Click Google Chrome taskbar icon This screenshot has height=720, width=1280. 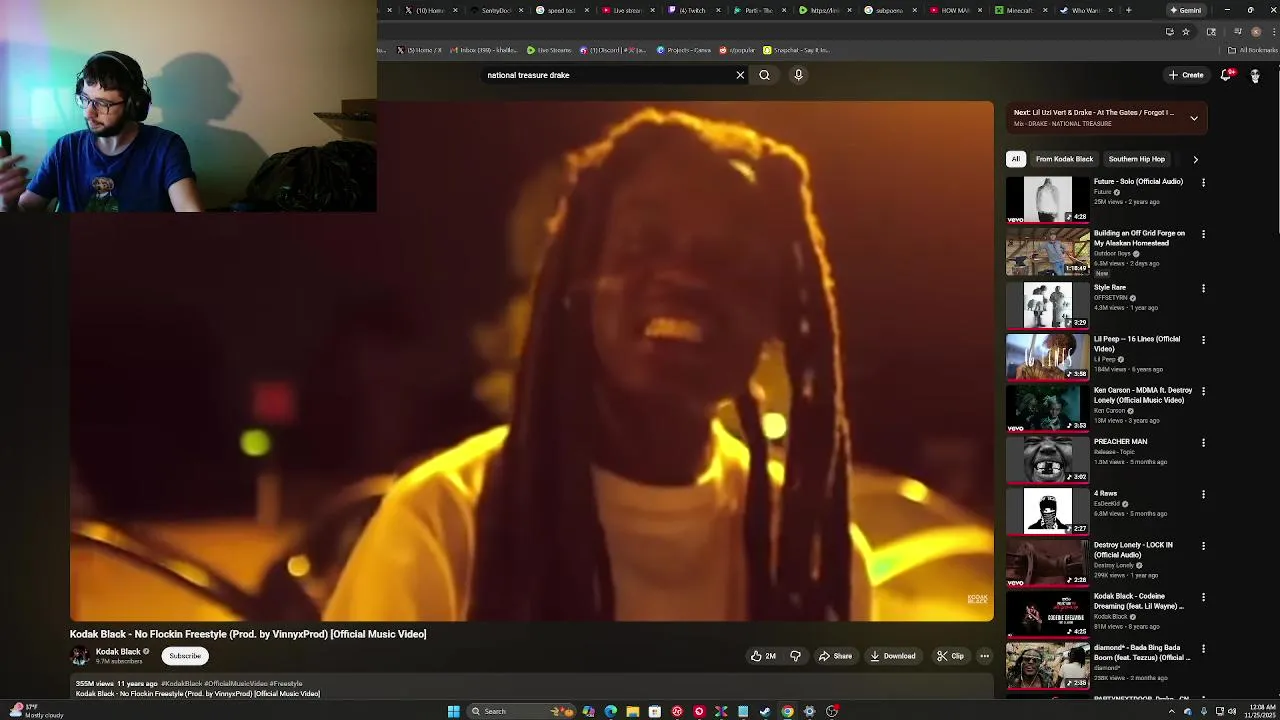787,711
